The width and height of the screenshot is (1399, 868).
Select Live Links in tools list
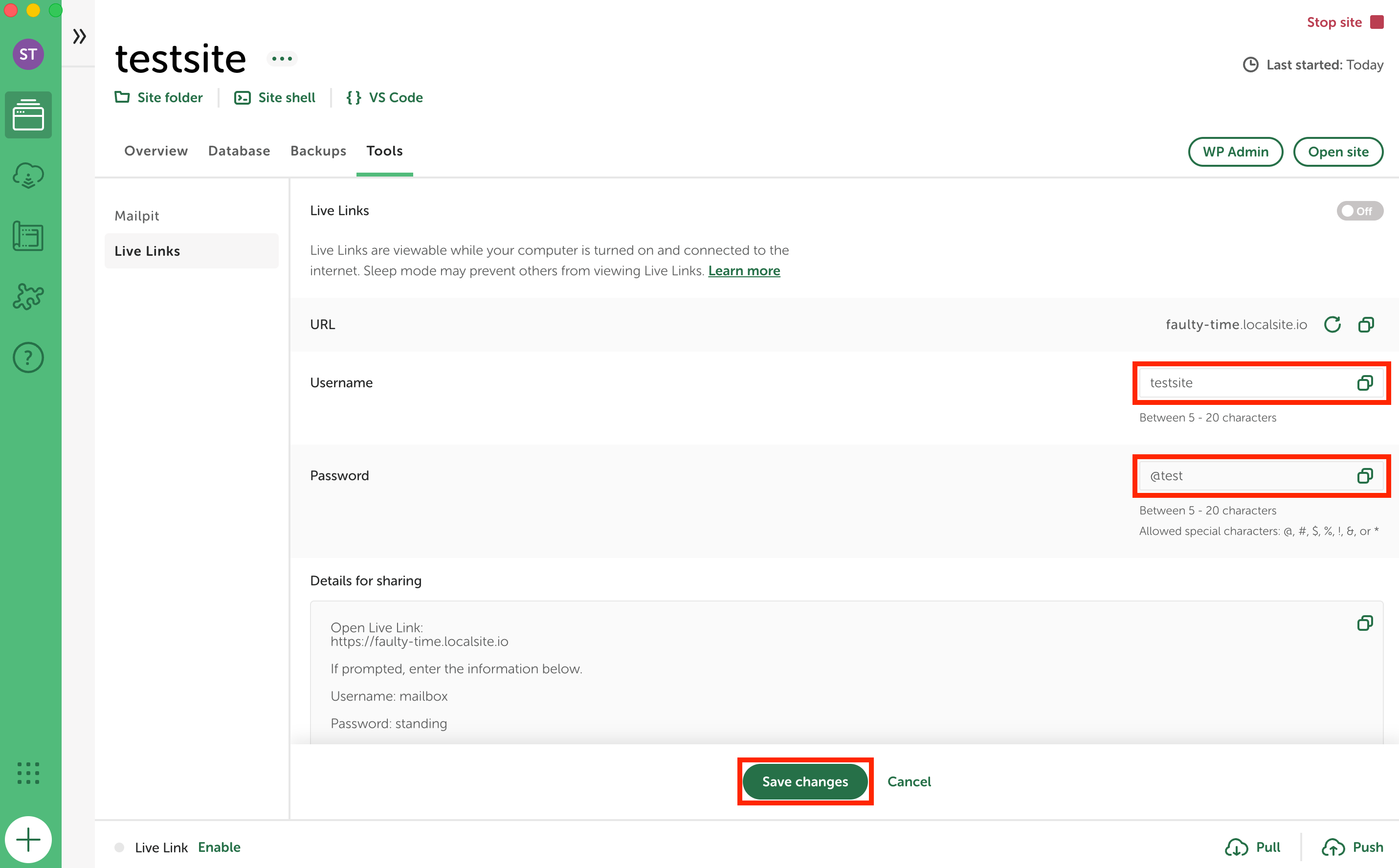click(191, 251)
